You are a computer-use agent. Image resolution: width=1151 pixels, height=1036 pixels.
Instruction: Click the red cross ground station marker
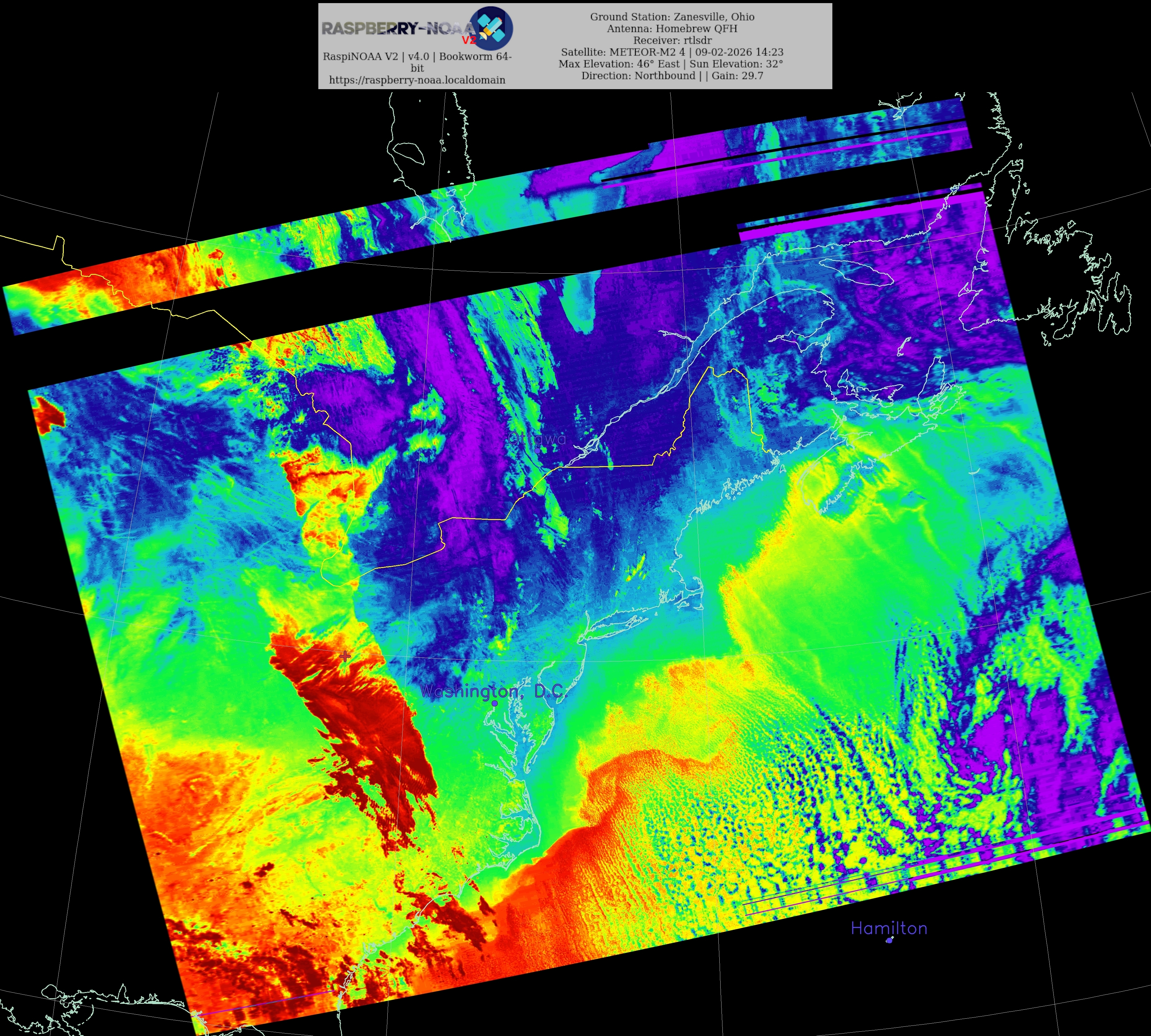[x=345, y=656]
